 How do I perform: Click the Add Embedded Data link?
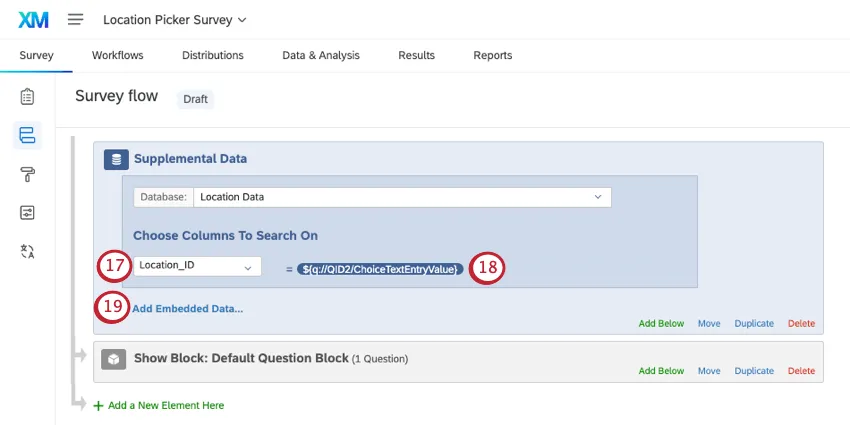(x=187, y=309)
